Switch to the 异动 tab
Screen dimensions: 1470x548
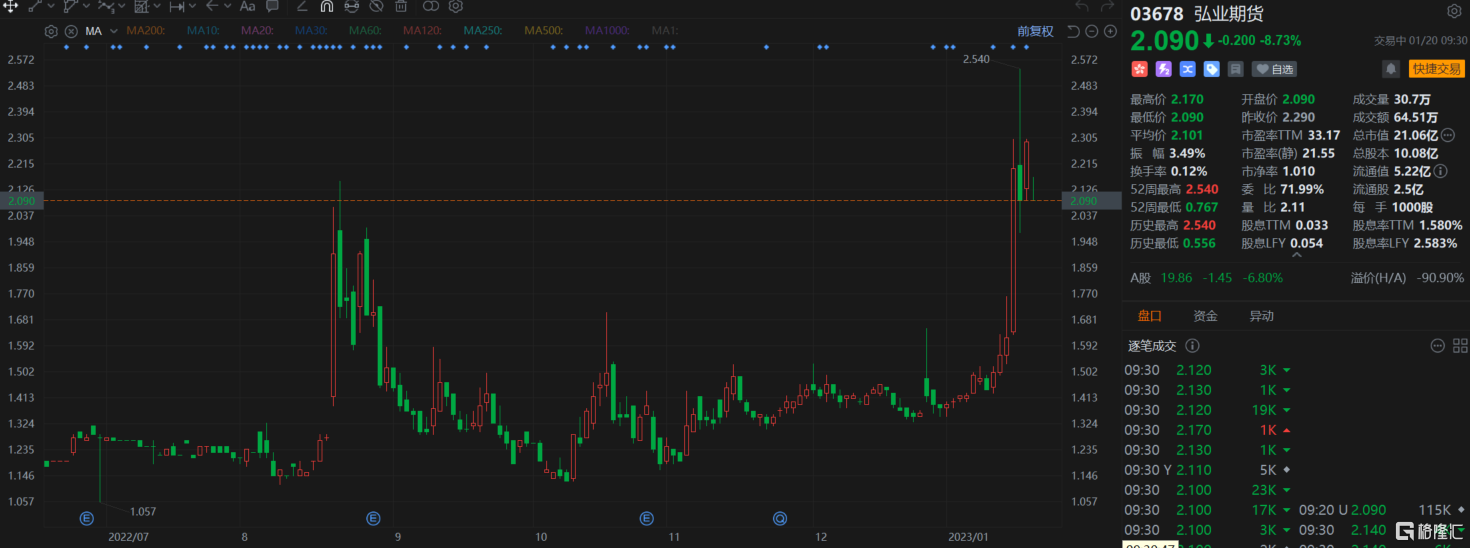1261,316
